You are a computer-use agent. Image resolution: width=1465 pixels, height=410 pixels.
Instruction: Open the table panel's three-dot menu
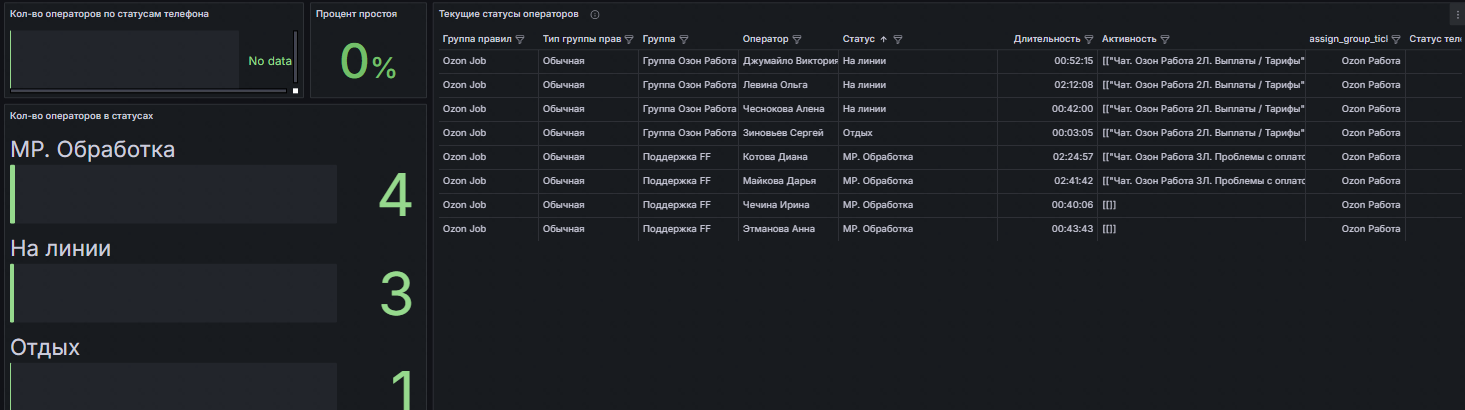[x=1457, y=14]
